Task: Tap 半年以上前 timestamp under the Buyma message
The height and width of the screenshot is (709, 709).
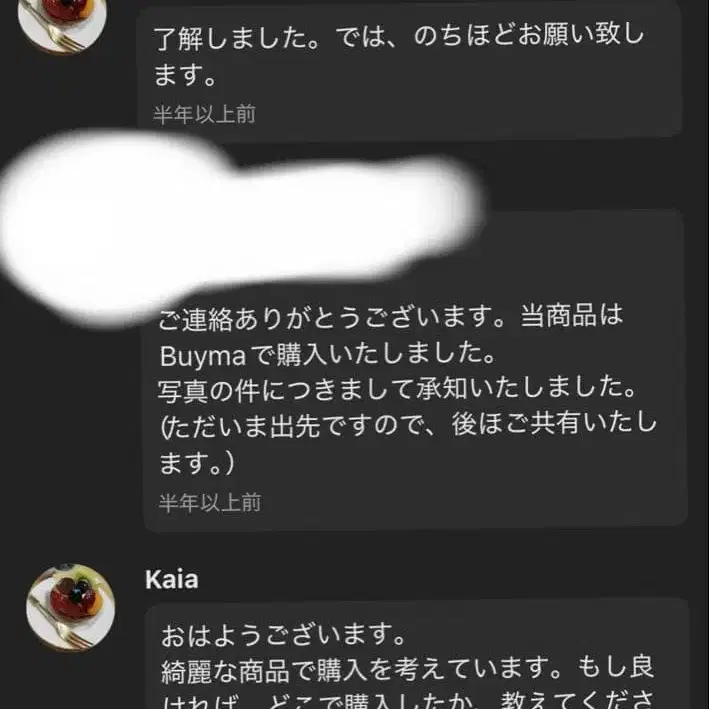Action: point(210,503)
